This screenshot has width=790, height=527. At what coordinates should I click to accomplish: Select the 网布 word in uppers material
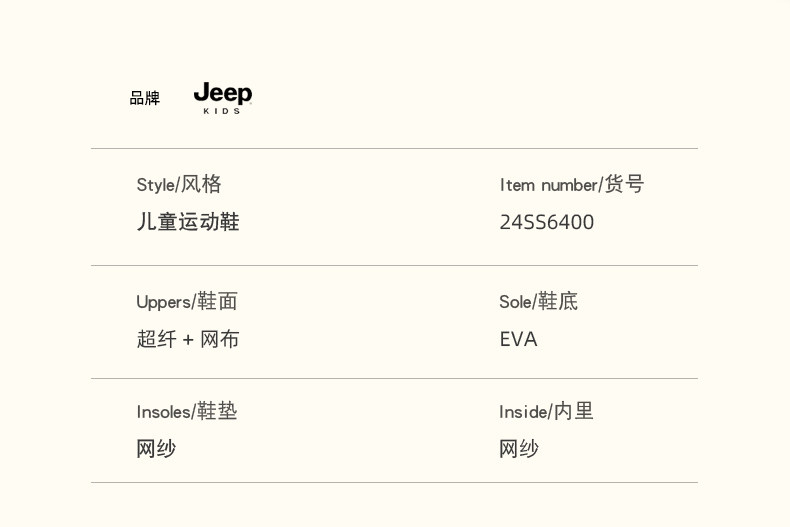click(220, 339)
